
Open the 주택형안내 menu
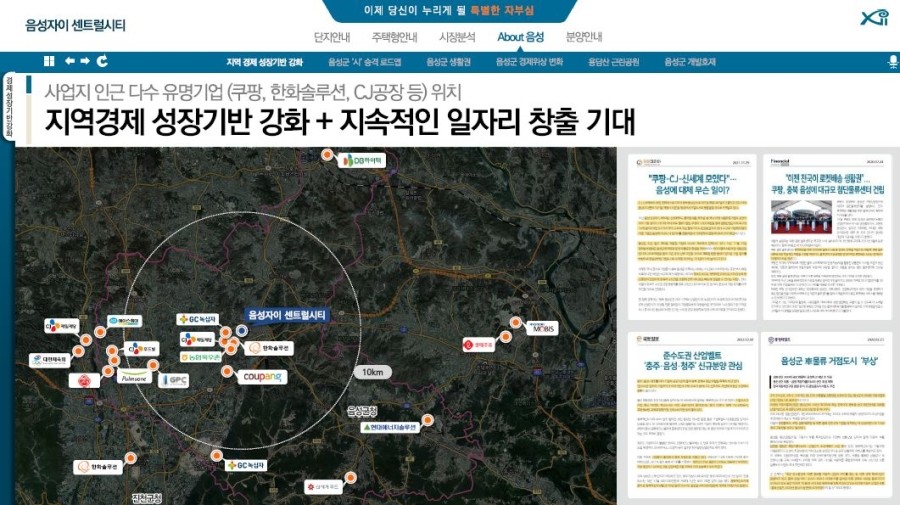pos(394,37)
